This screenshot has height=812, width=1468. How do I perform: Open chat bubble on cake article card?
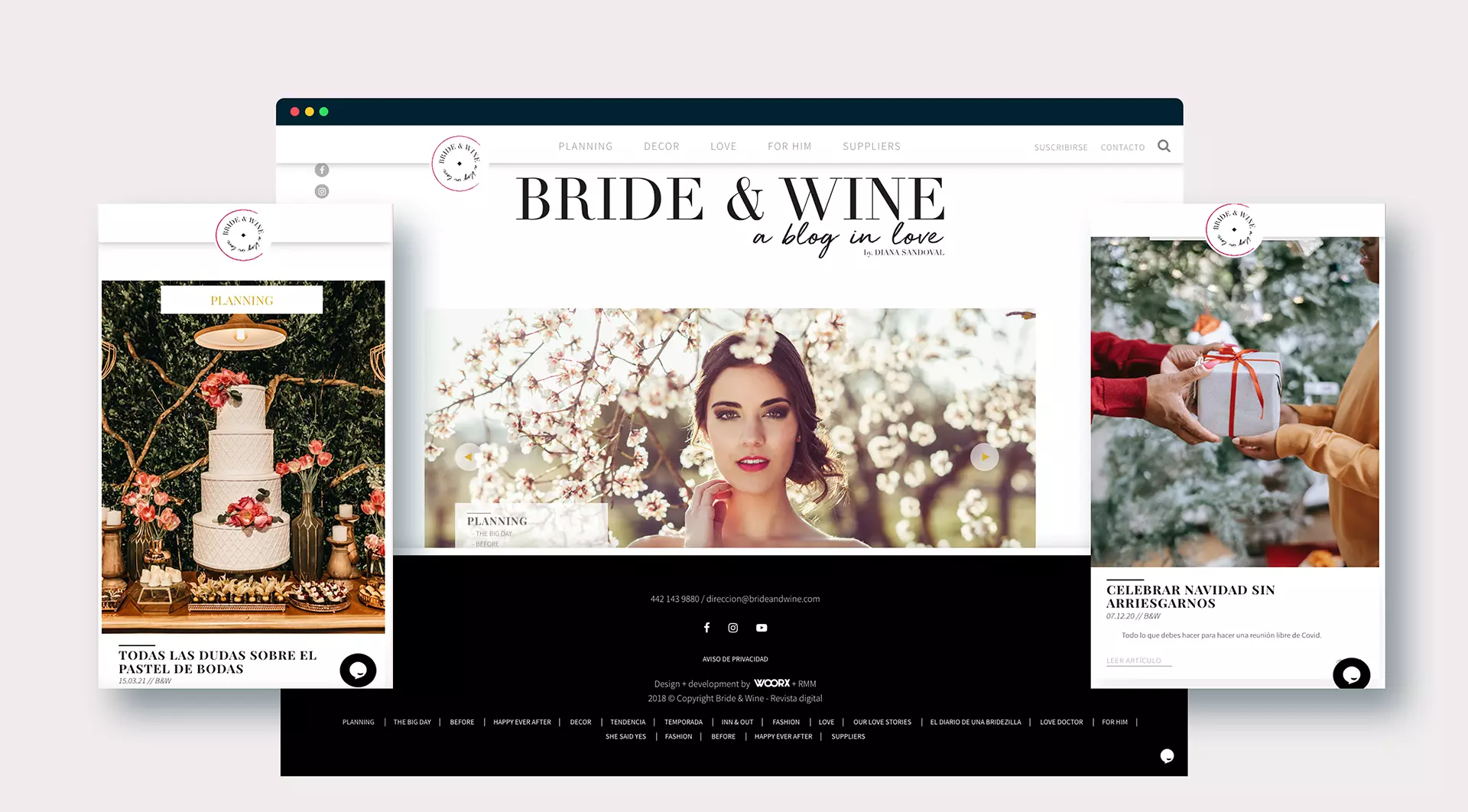point(358,671)
